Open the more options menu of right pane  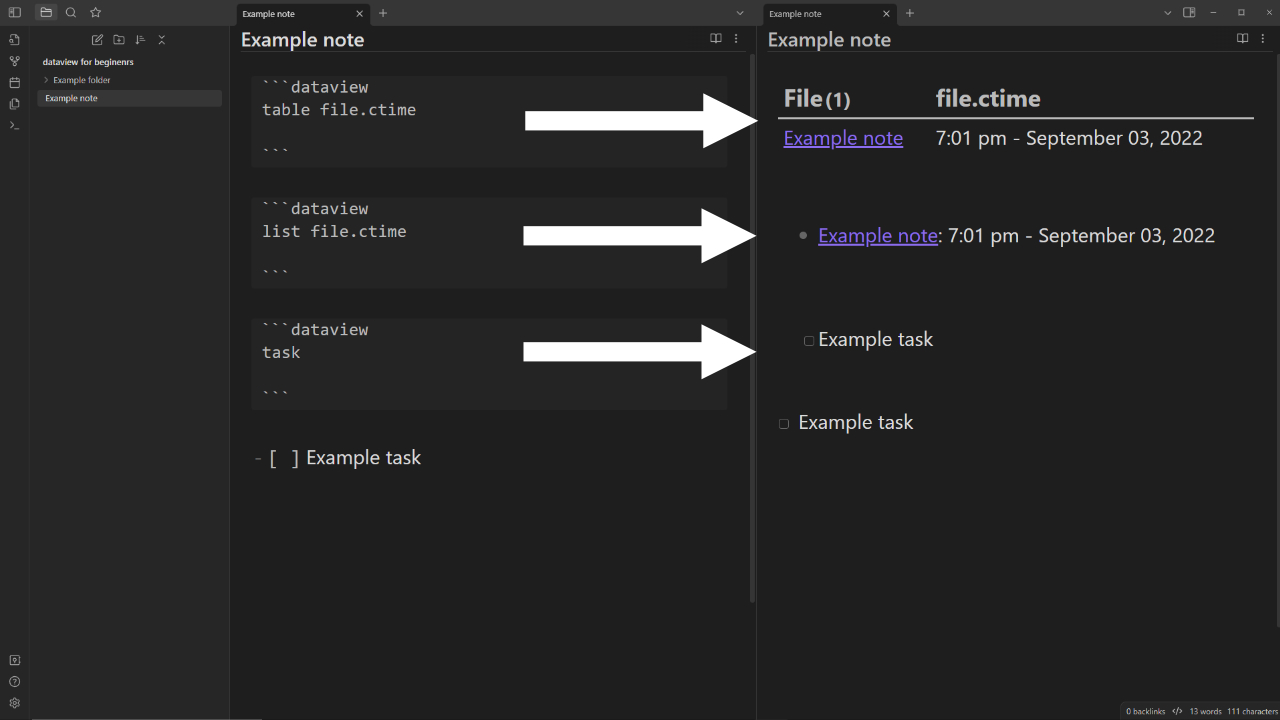point(1263,38)
